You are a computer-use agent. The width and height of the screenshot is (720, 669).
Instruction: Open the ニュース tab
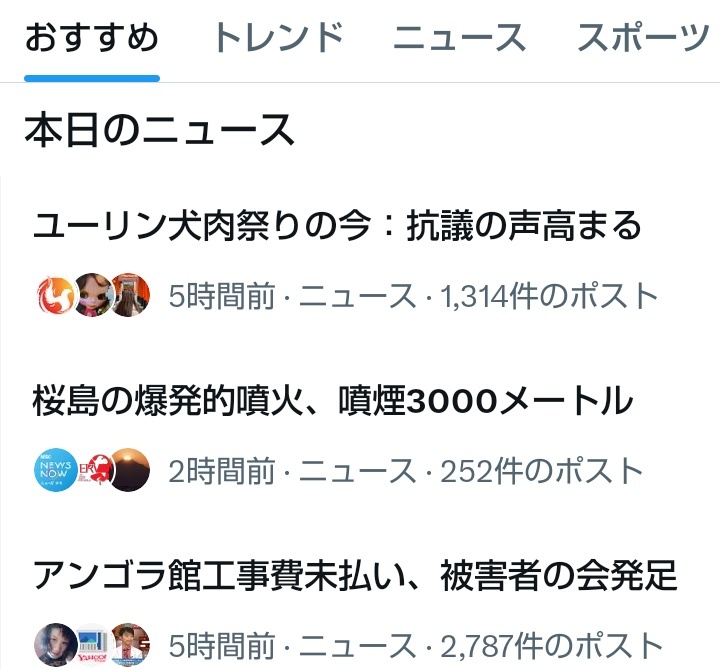tap(459, 39)
